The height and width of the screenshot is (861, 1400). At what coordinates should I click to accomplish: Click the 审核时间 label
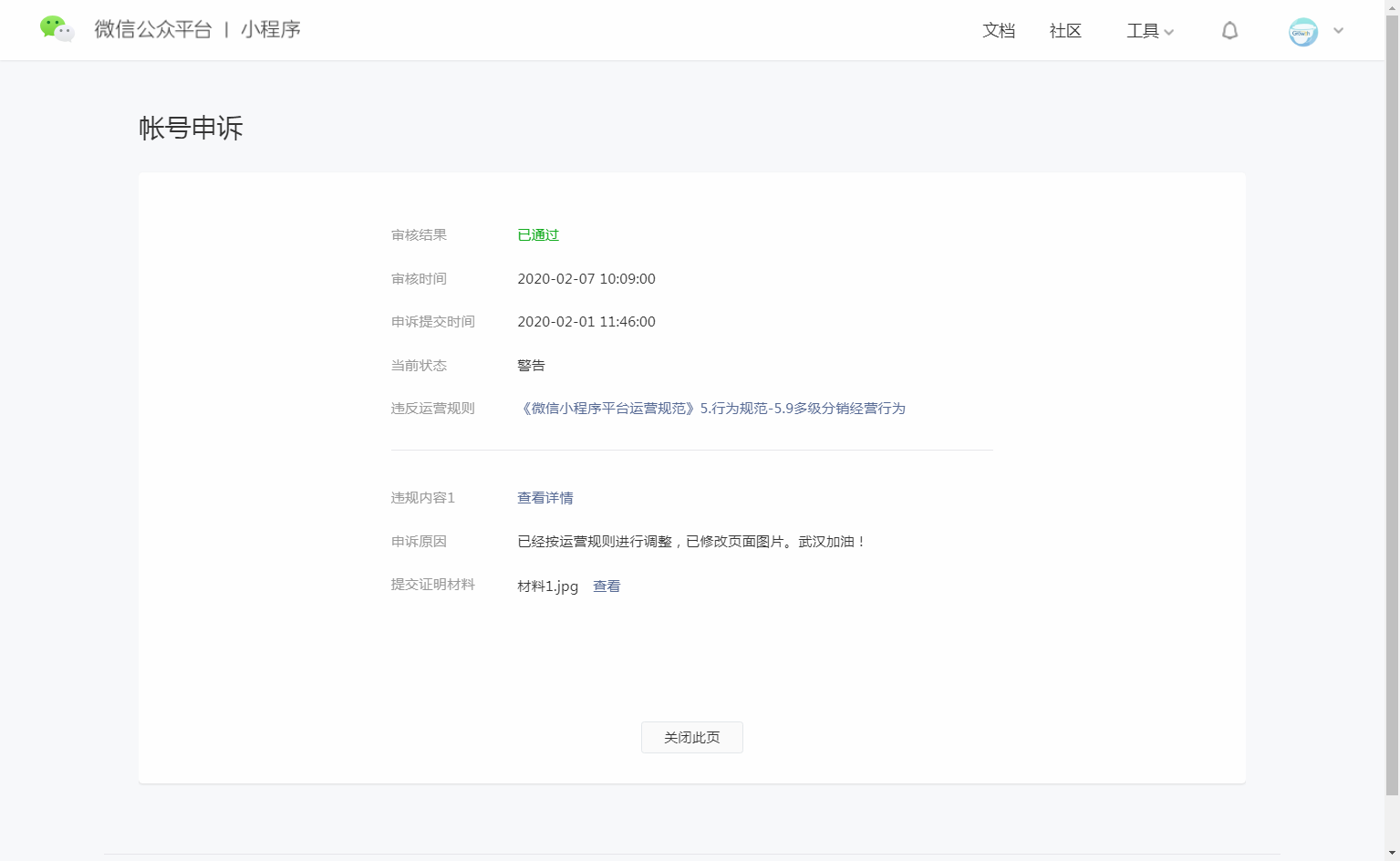(x=419, y=279)
